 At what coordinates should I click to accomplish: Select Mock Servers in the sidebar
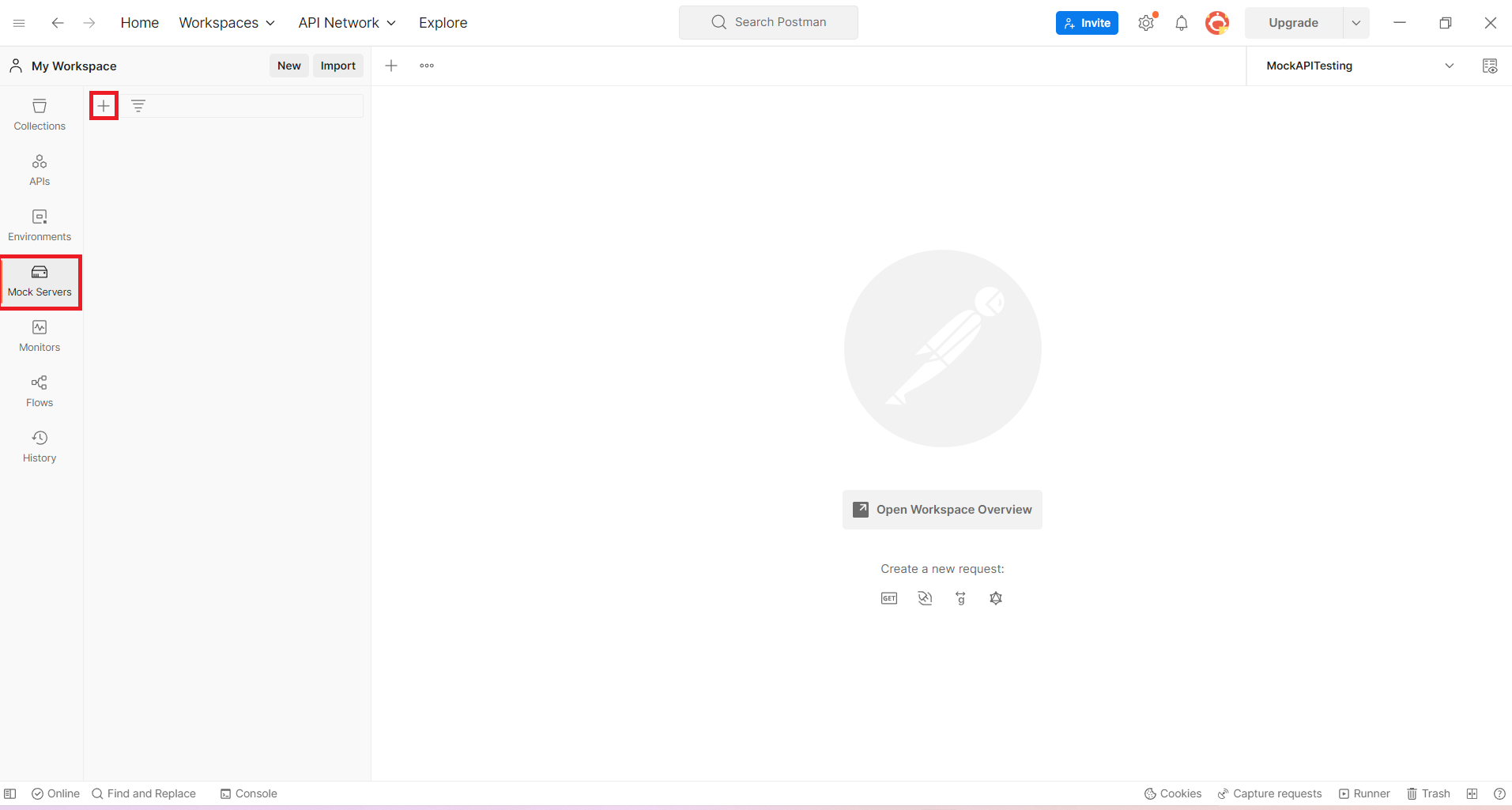coord(40,281)
